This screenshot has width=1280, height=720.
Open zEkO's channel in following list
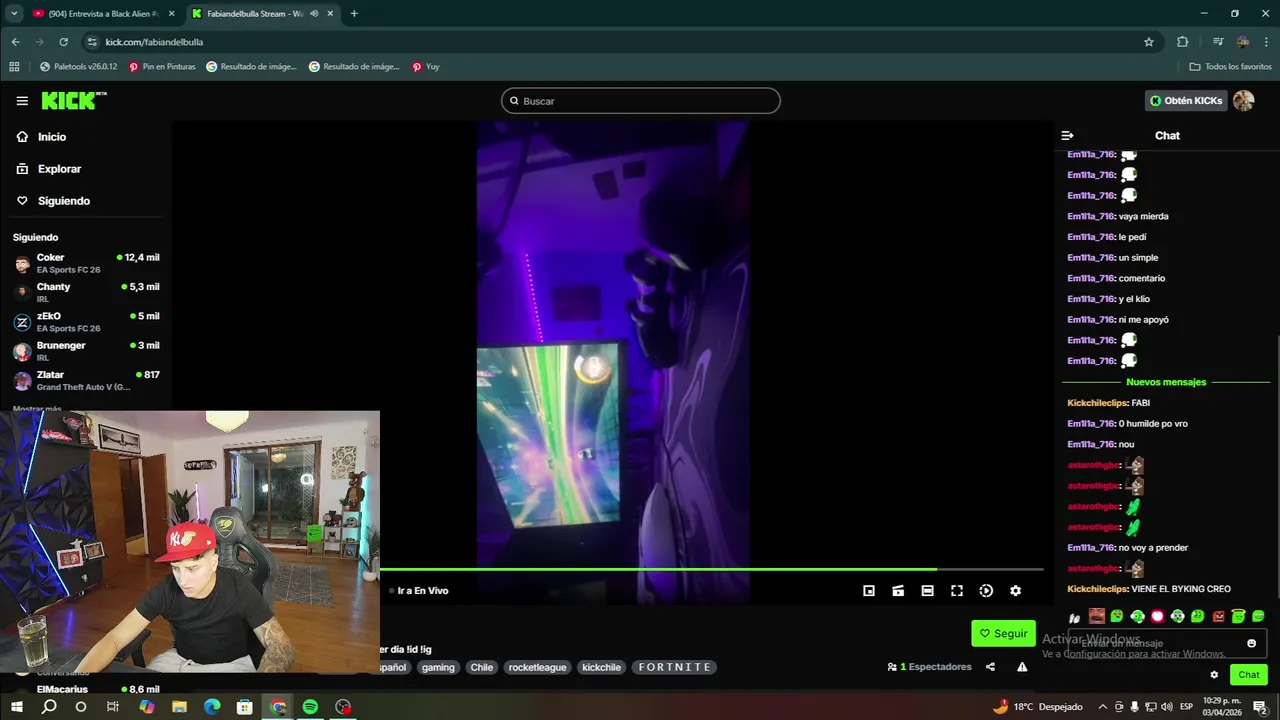pyautogui.click(x=86, y=322)
